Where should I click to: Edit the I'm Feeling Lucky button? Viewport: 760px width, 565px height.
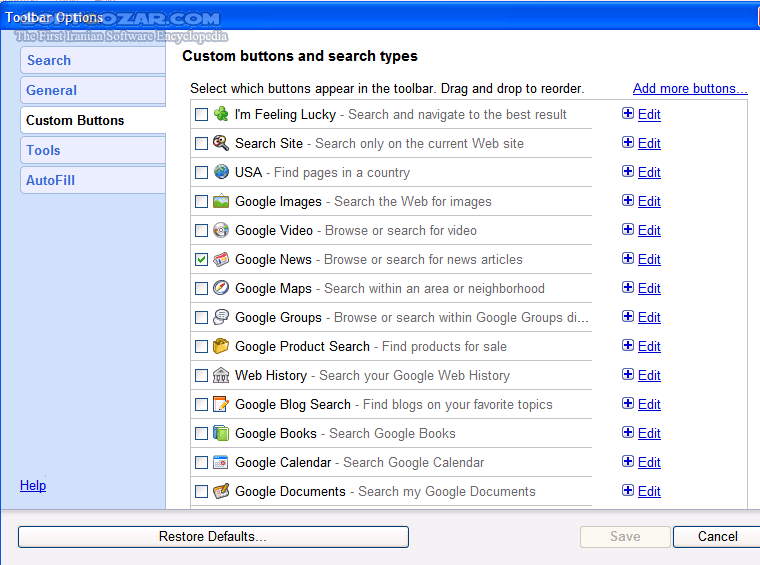[x=649, y=115]
